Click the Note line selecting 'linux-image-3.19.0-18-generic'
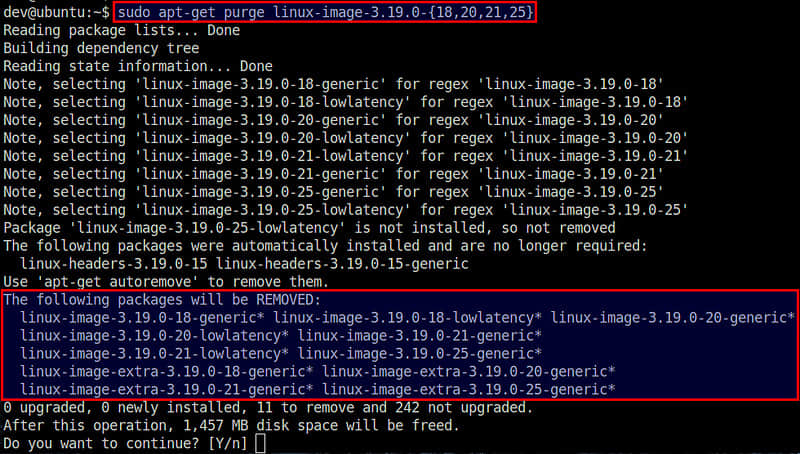Viewport: 800px width, 454px height. (333, 84)
